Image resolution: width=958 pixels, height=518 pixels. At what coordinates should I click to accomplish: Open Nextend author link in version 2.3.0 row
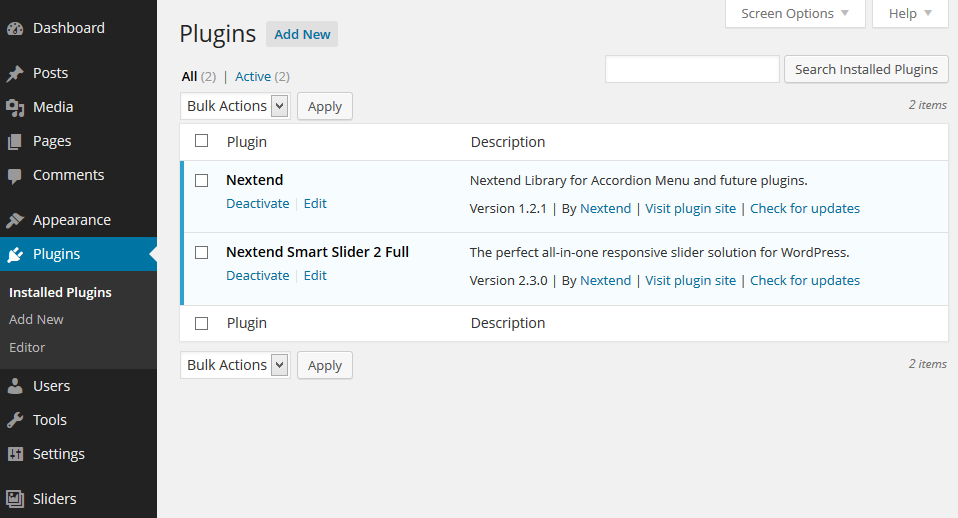click(605, 280)
